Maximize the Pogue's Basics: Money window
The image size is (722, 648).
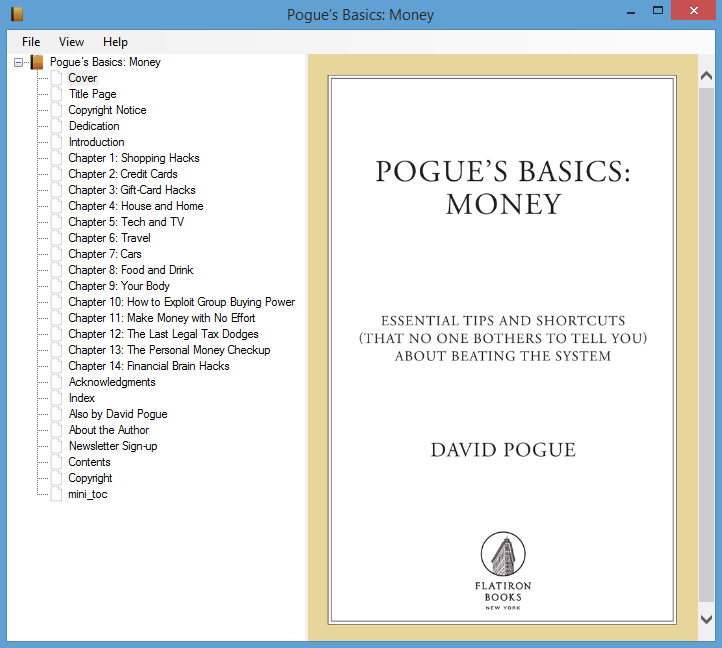(x=658, y=11)
